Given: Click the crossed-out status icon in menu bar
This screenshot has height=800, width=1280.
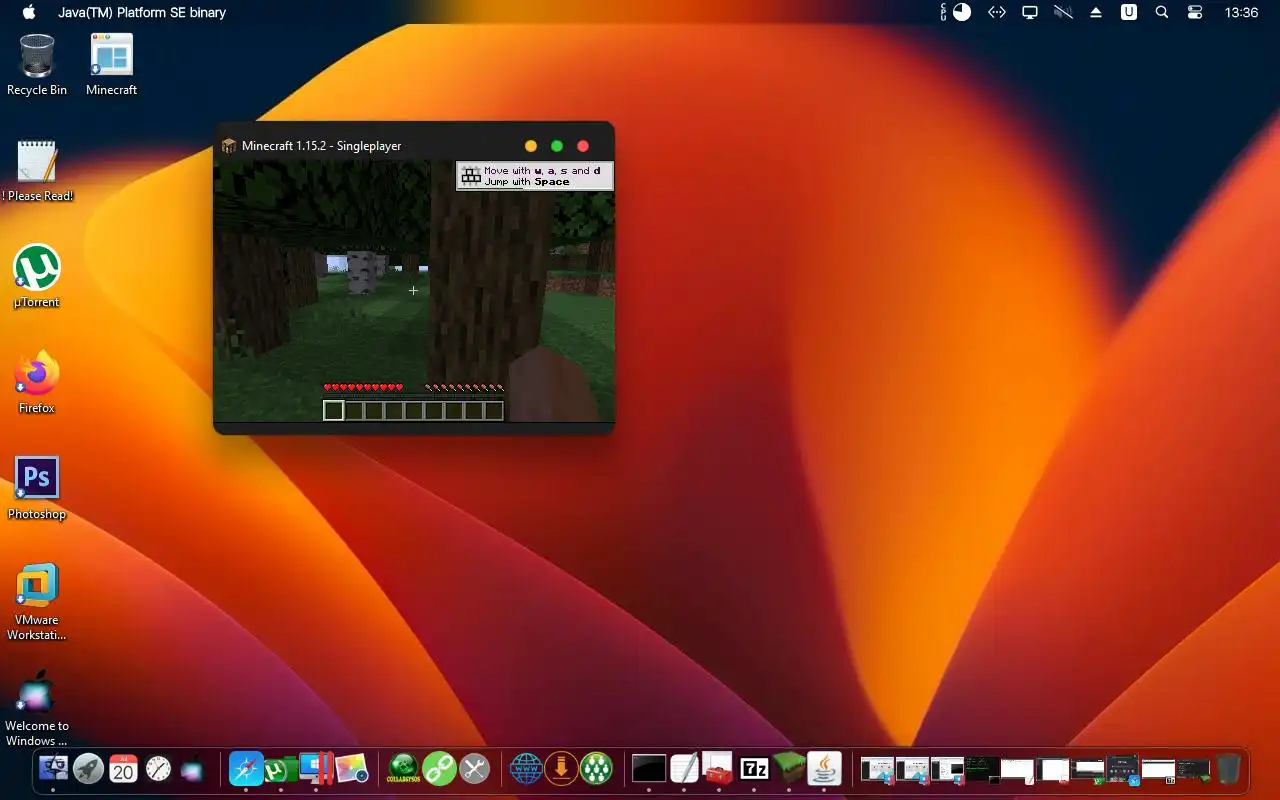Looking at the screenshot, I should pyautogui.click(x=1063, y=12).
